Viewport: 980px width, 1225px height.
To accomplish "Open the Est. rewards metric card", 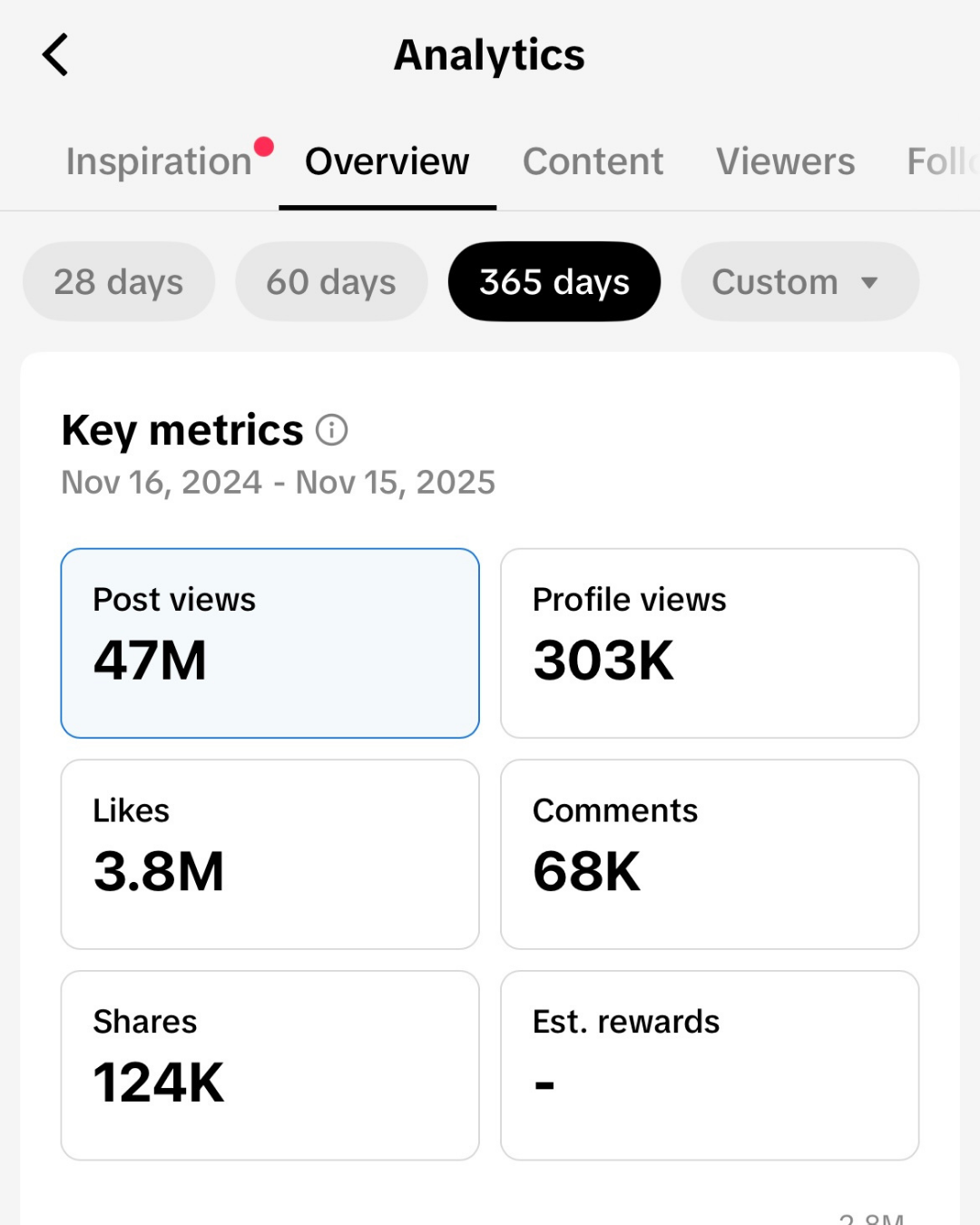I will tap(709, 1064).
